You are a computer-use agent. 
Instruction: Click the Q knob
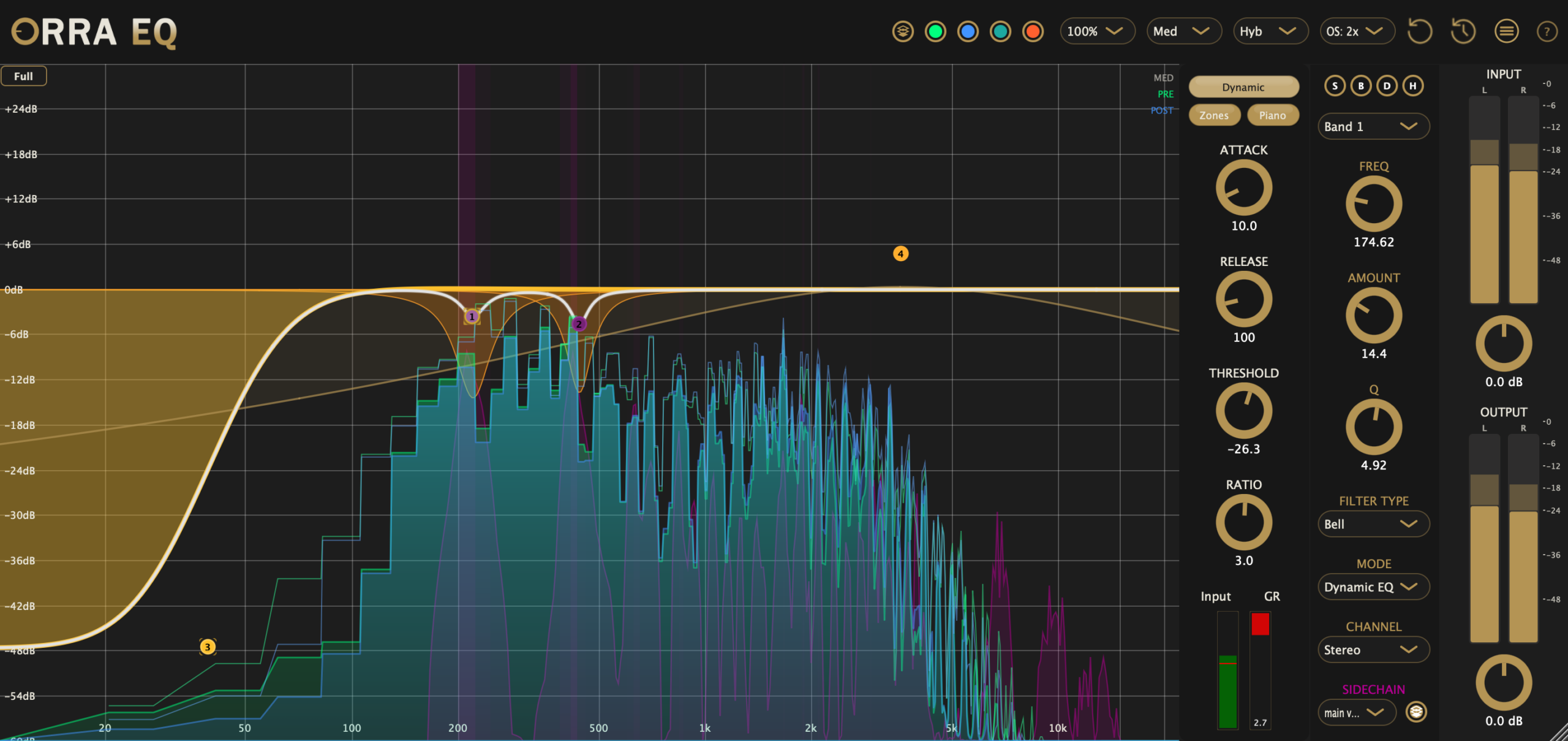pyautogui.click(x=1373, y=427)
